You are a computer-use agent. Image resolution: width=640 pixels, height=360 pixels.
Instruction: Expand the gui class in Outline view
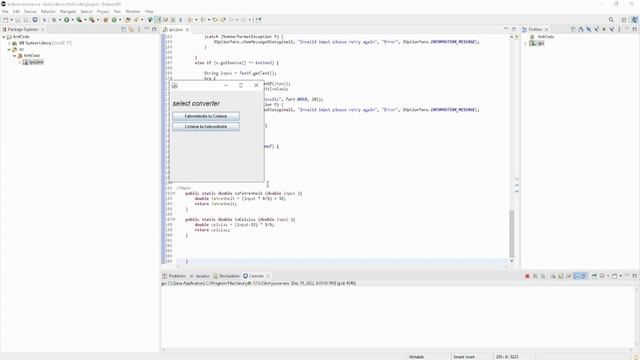[x=526, y=43]
